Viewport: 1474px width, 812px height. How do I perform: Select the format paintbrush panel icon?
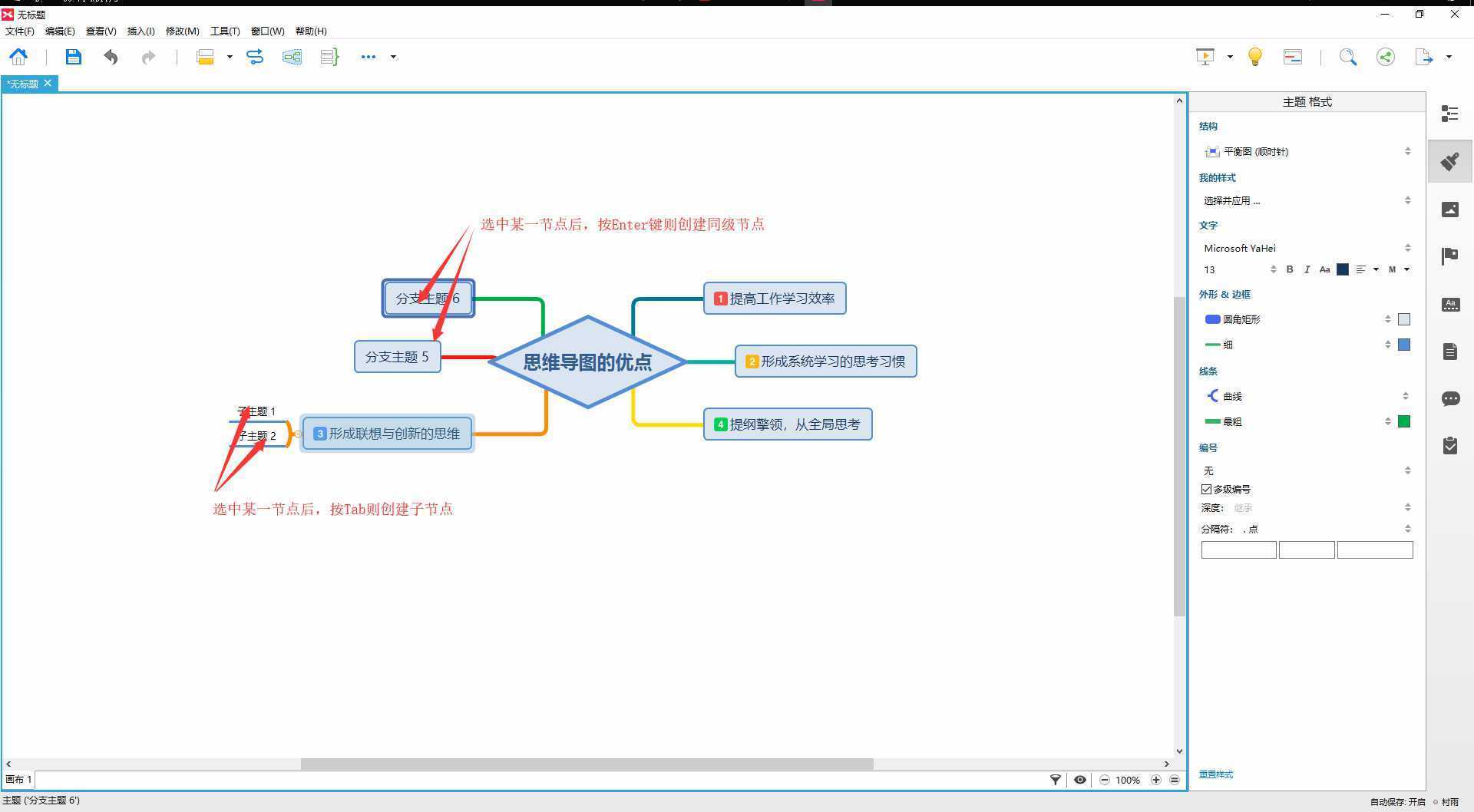pos(1450,161)
